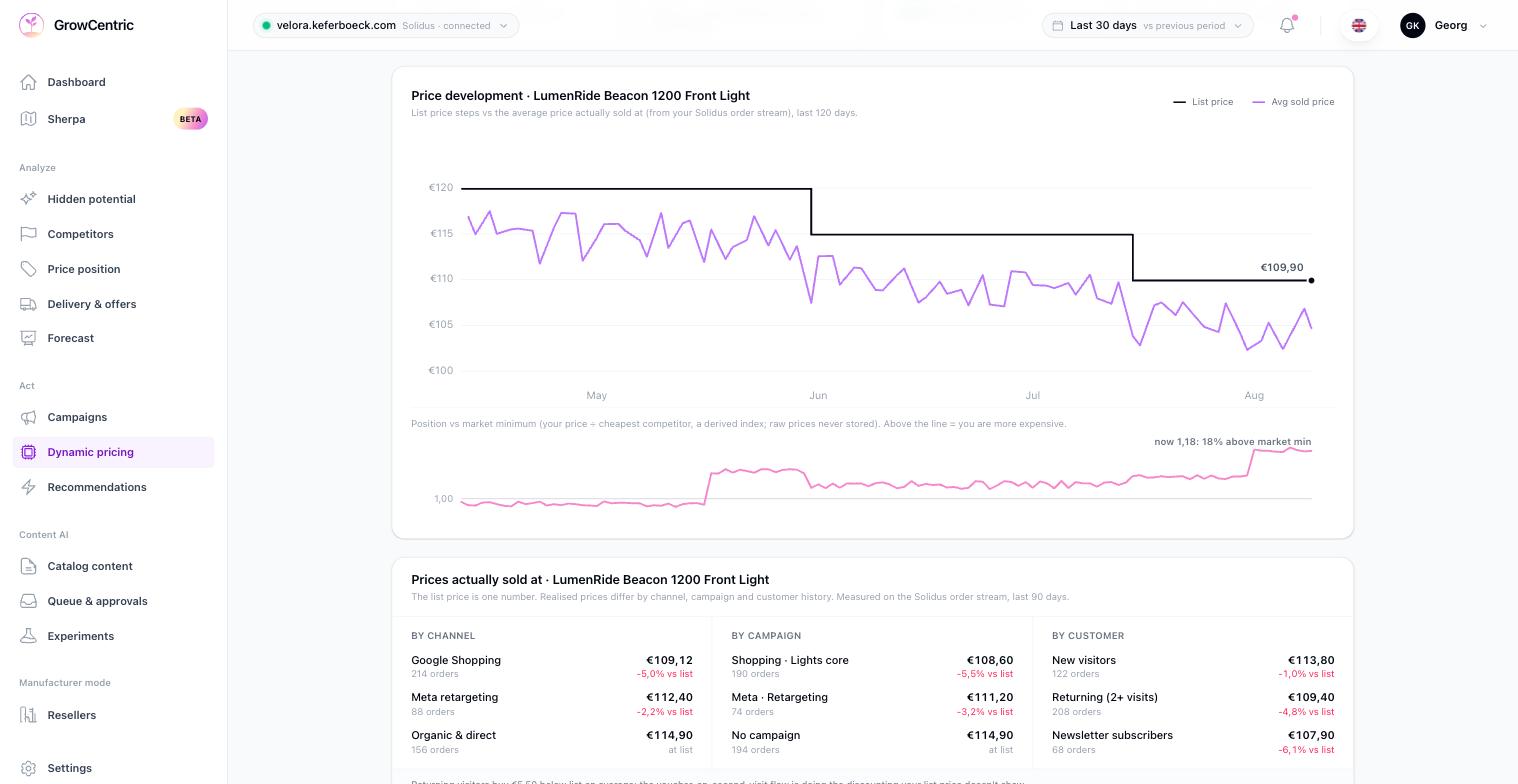Open Delivery & offers page
Screen dimensions: 1518x784
point(114,304)
